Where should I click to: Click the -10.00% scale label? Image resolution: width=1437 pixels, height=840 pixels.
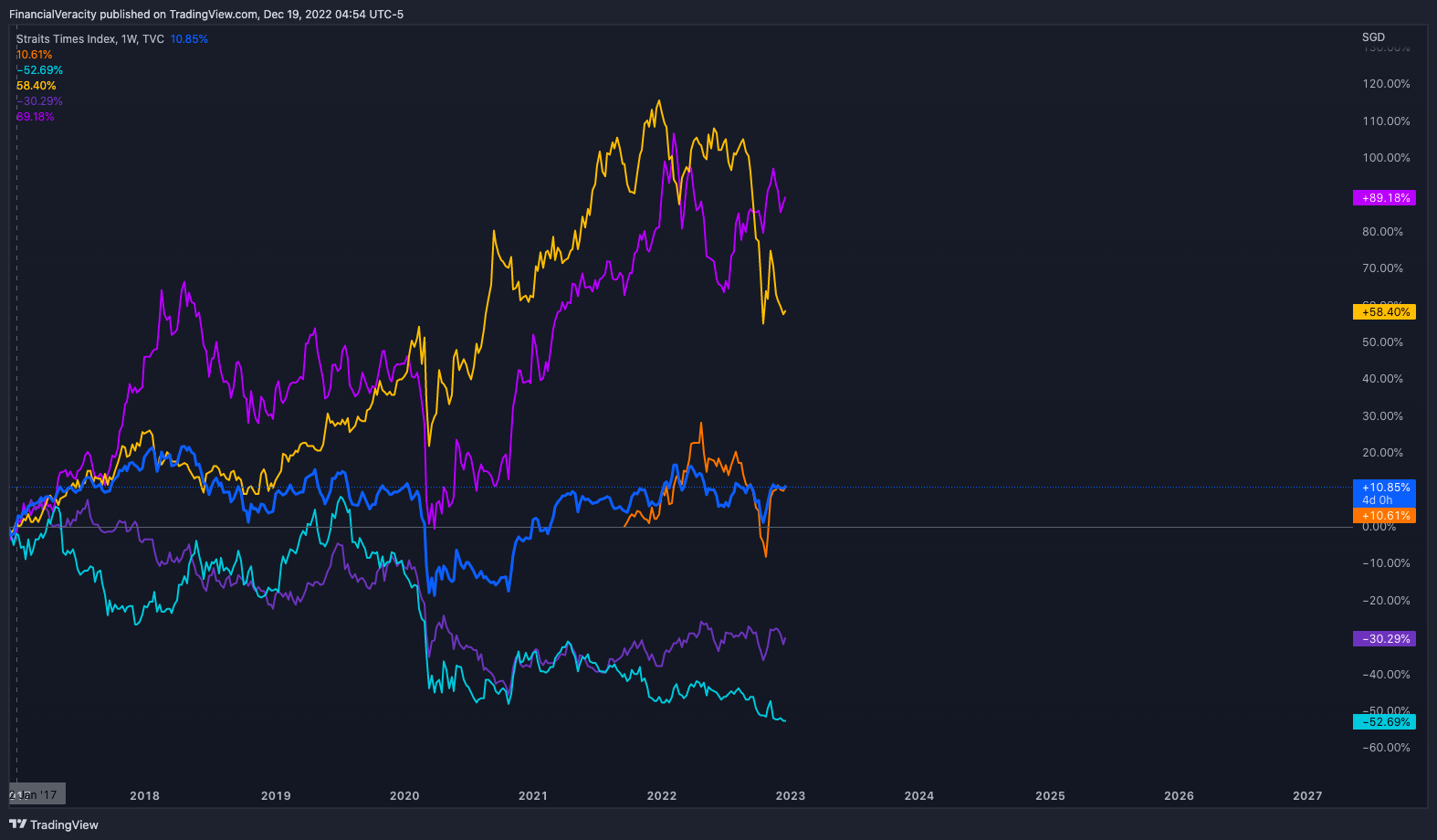click(1386, 563)
